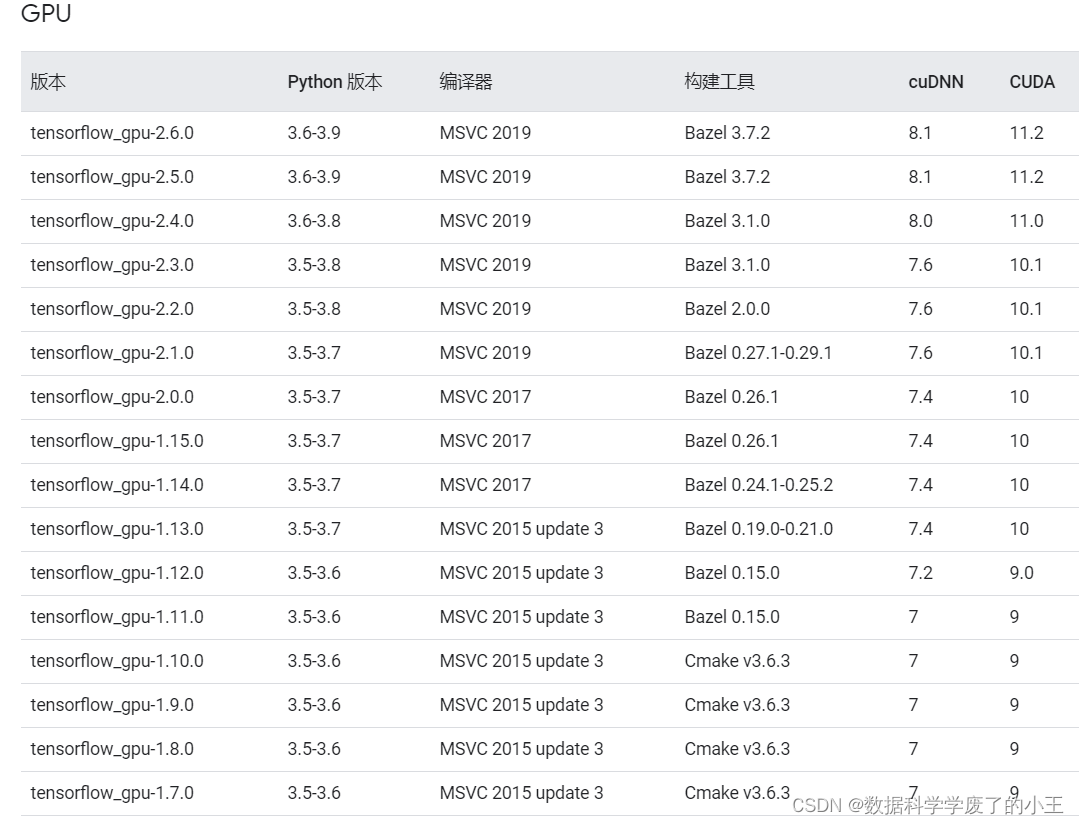This screenshot has height=824, width=1079.
Task: Click Cmake v3.6.3 in the tensorflow_gpu-1.8.0 row
Action: [737, 750]
